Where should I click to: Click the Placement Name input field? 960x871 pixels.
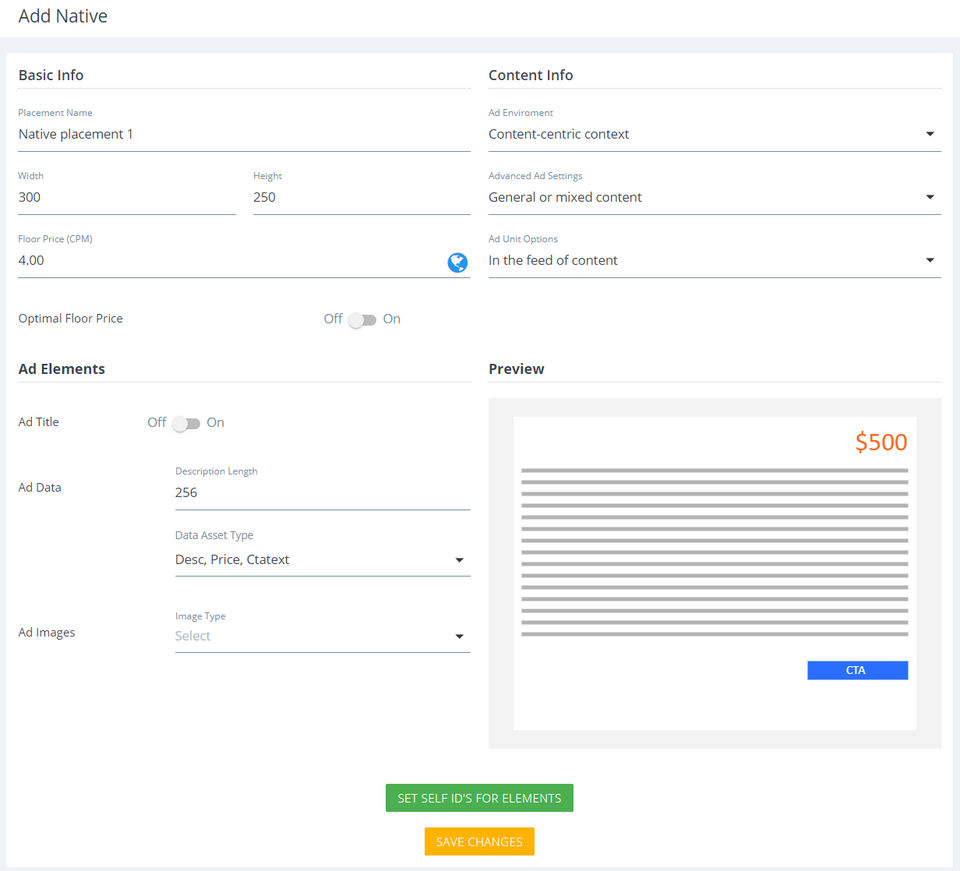[x=244, y=134]
